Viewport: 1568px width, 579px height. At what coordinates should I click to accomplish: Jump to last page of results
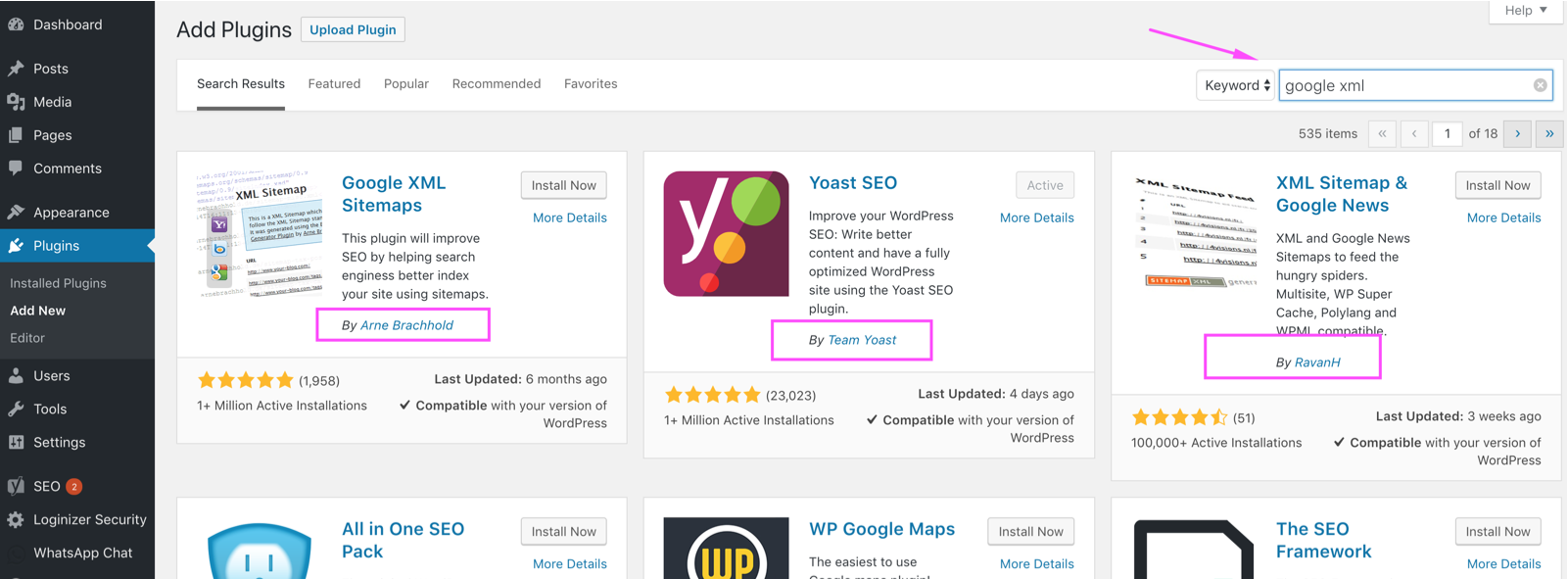[x=1548, y=134]
